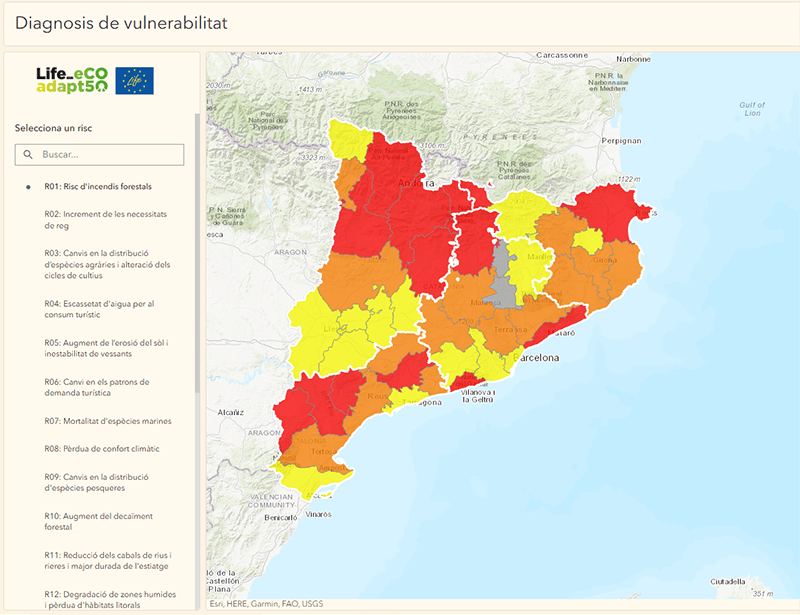This screenshot has width=800, height=615.
Task: Select R06: Canvi en patrons de demanda turística
Action: (96, 388)
